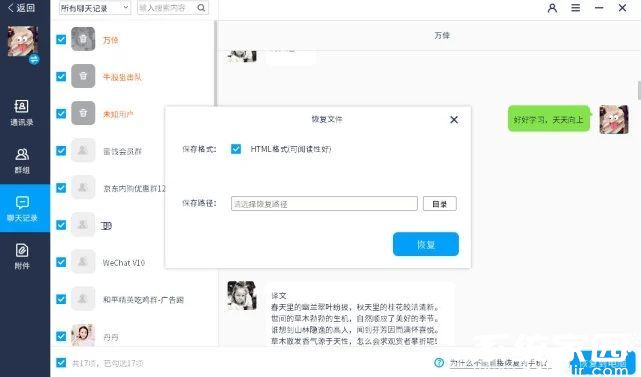Click the 目录 browse button

tap(439, 204)
